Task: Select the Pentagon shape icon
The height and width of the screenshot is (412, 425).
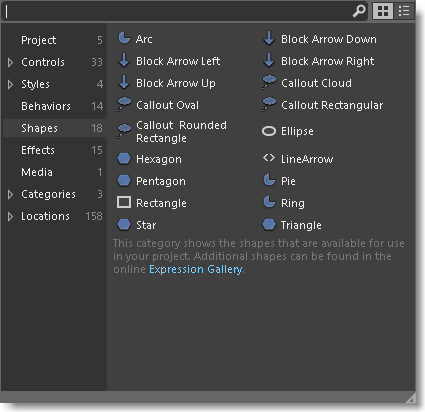Action: (x=124, y=181)
